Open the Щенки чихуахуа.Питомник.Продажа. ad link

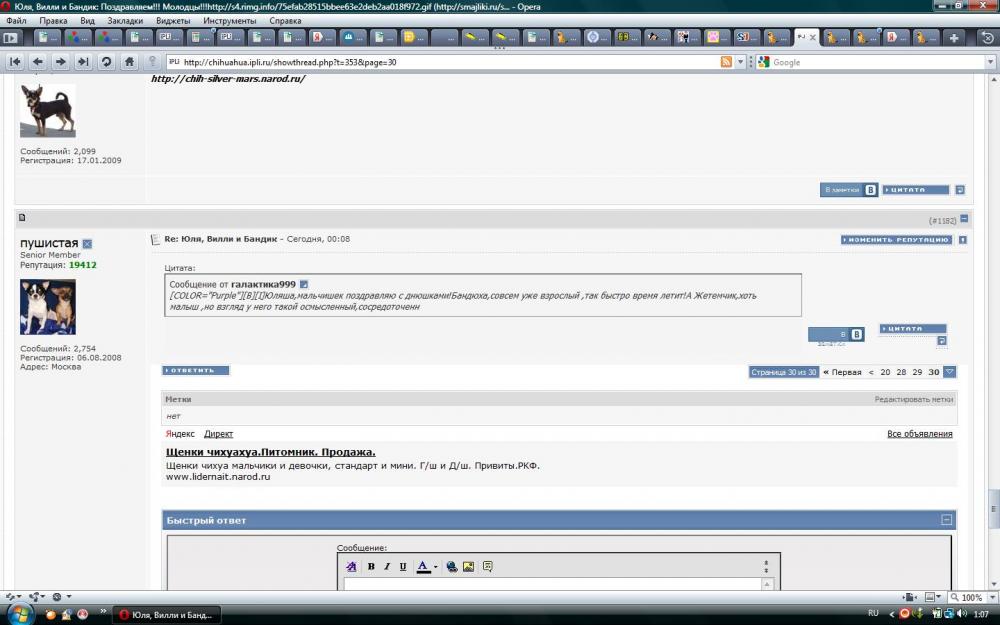click(x=270, y=452)
